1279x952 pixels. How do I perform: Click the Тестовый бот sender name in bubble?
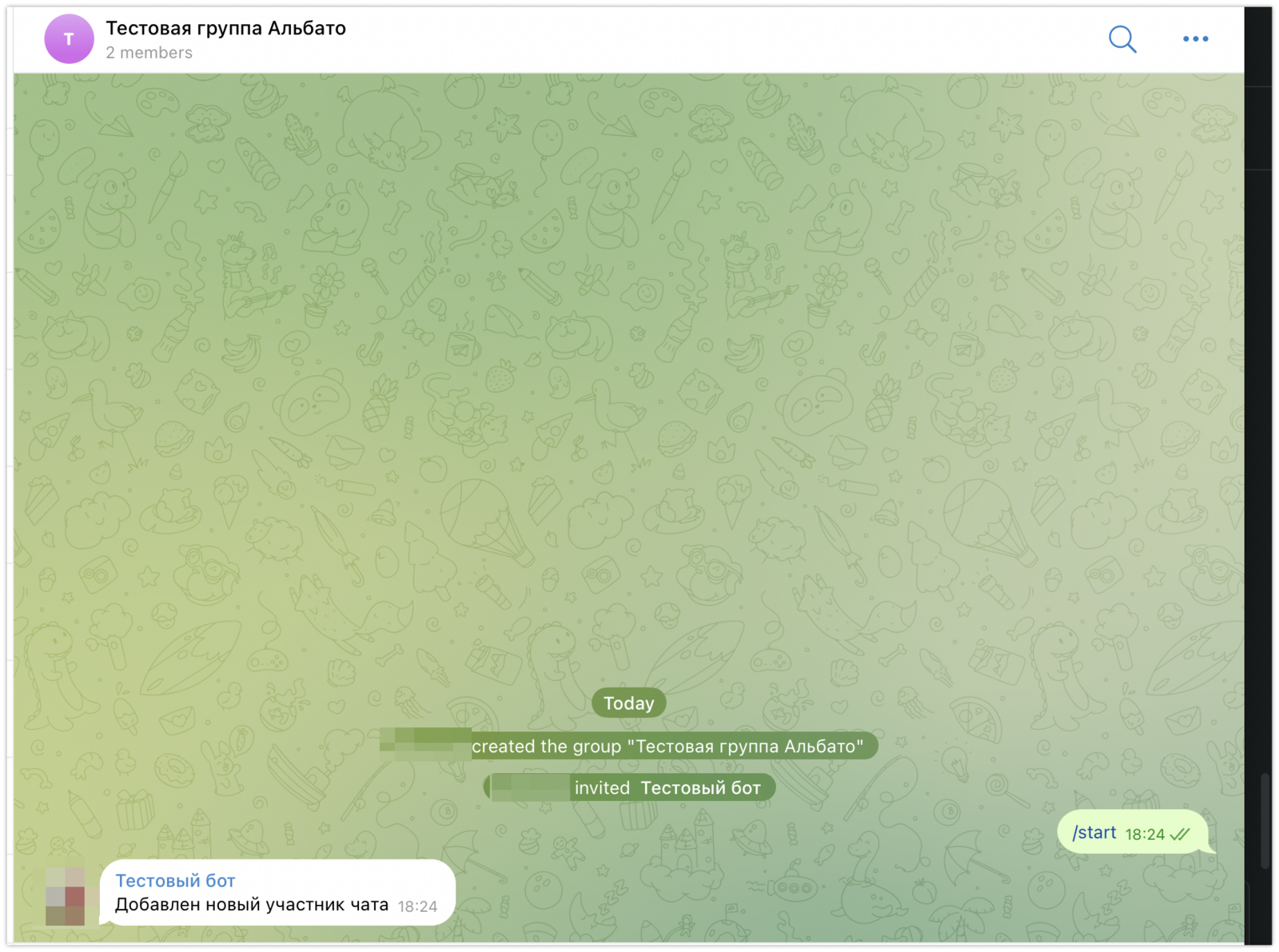(x=175, y=881)
